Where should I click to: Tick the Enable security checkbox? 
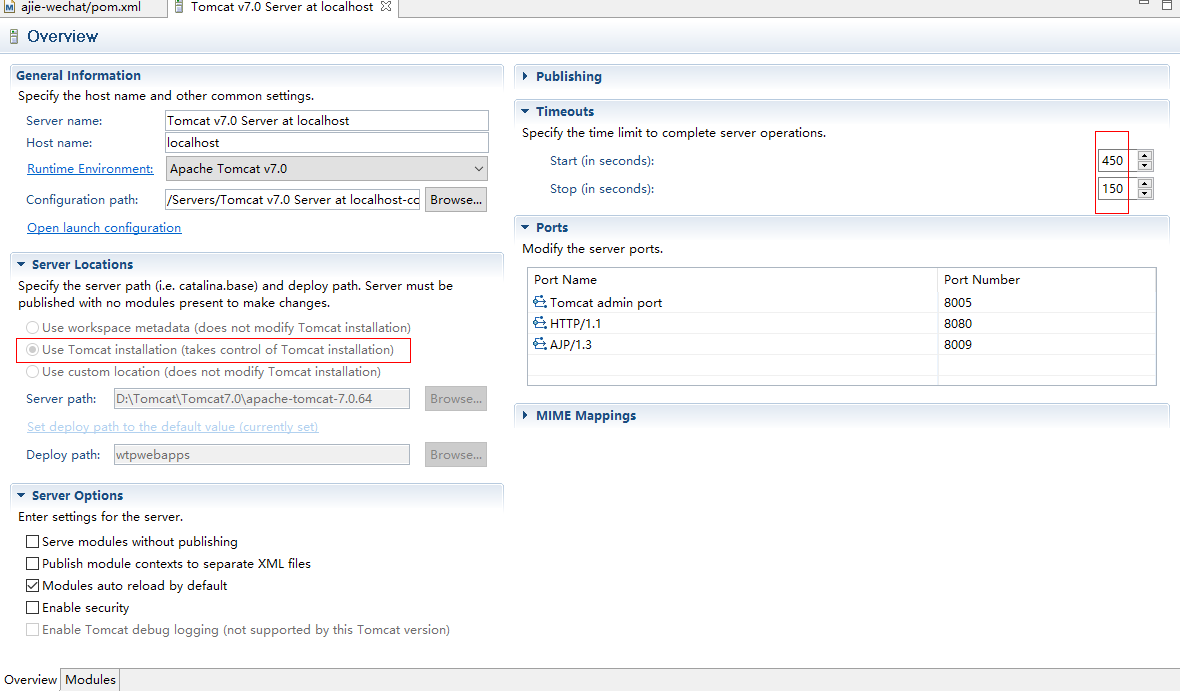32,607
